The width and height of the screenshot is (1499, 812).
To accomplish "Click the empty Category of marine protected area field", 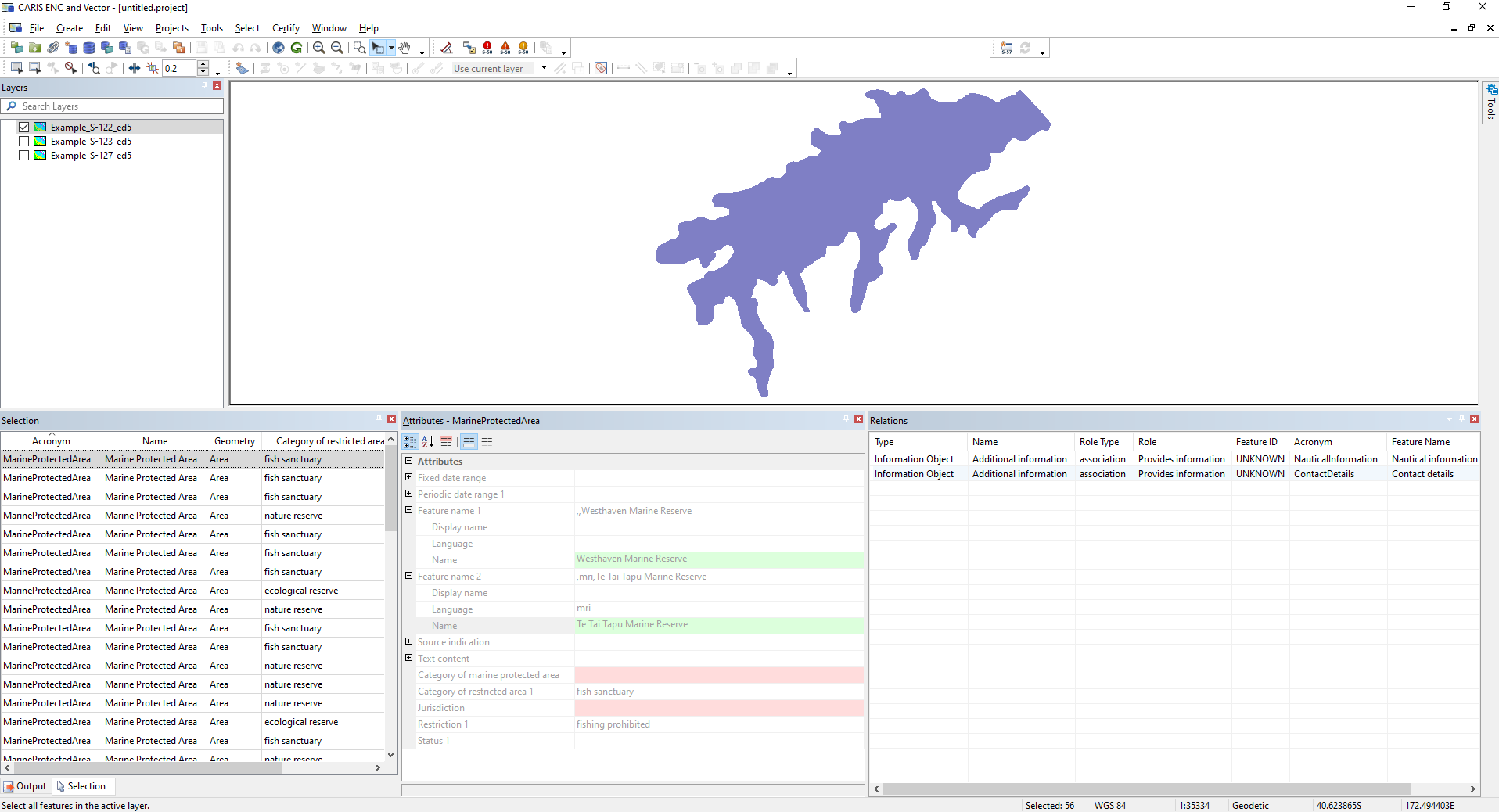I will pos(719,675).
